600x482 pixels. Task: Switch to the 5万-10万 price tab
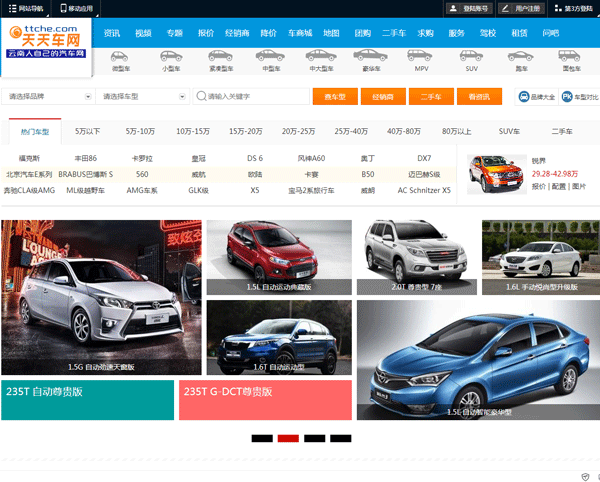point(140,132)
